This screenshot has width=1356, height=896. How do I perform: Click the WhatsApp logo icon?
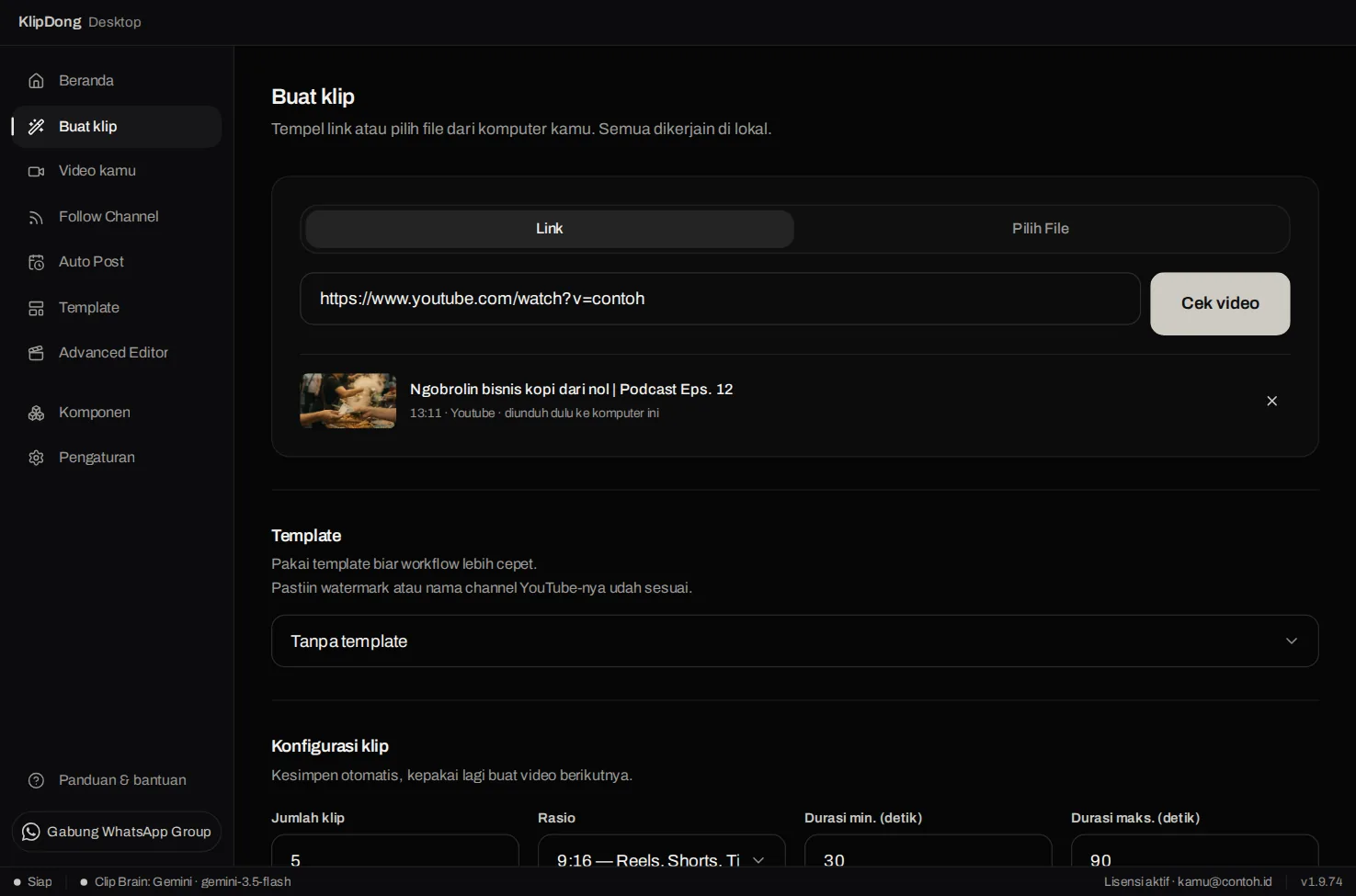(31, 832)
